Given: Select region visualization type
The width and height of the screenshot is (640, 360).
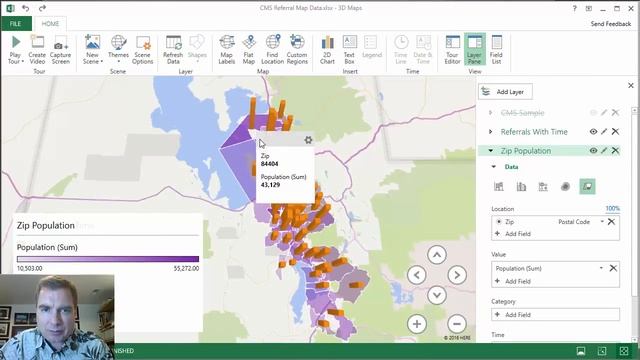Looking at the screenshot, I should click(x=587, y=187).
